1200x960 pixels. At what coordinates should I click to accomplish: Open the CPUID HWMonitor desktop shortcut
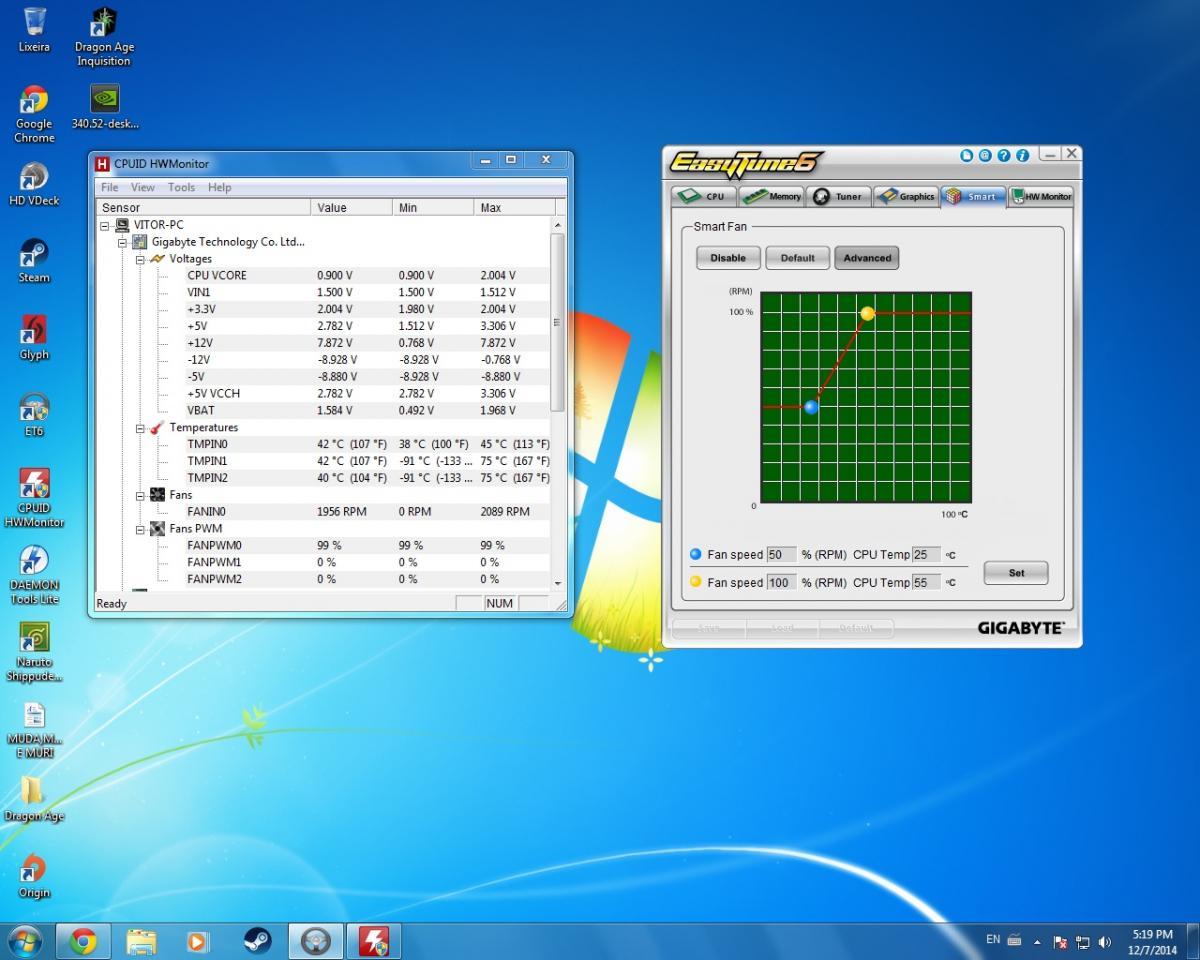(x=34, y=498)
